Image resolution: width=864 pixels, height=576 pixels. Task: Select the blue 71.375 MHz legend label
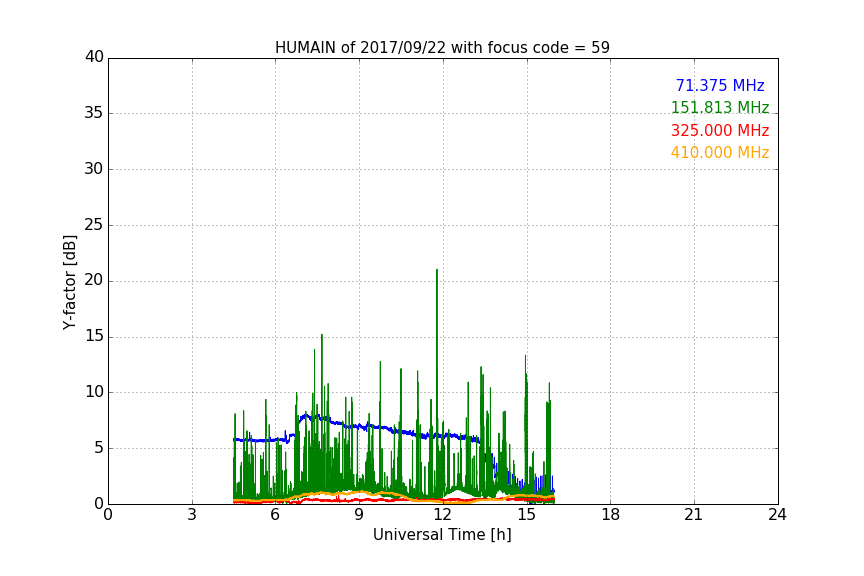[720, 85]
